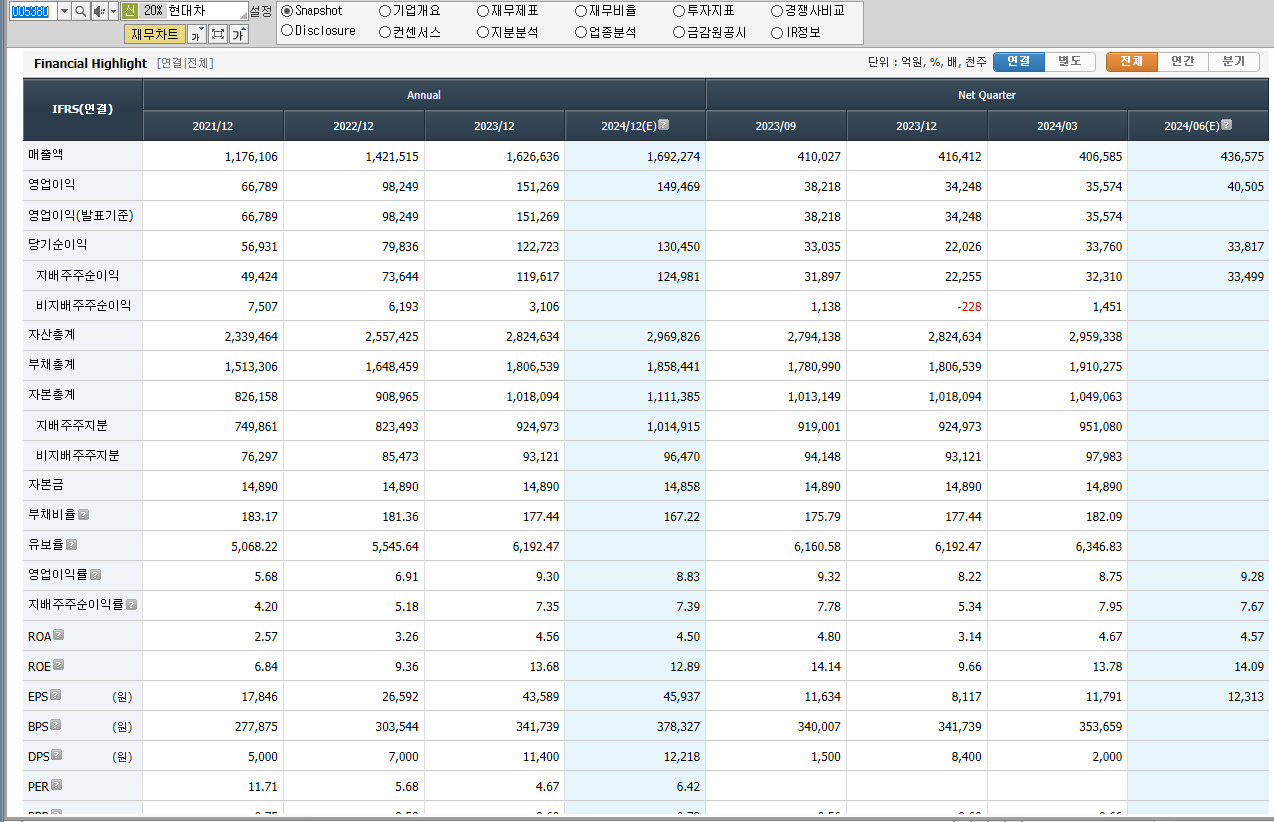Click the red -228 value
The height and width of the screenshot is (822, 1274).
[x=968, y=307]
